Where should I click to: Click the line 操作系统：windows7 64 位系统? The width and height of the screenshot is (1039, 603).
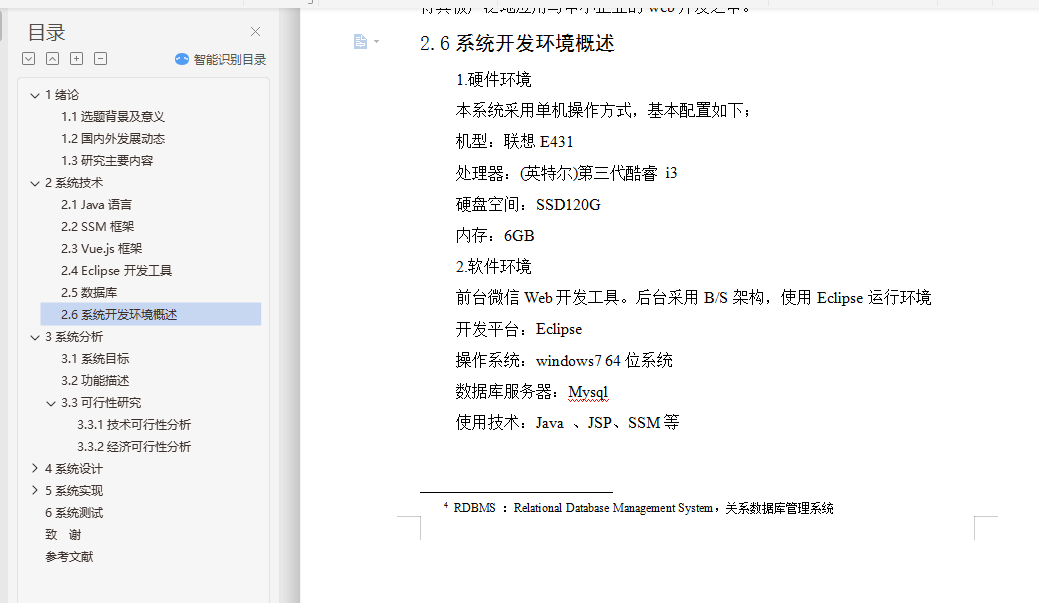[x=564, y=360]
